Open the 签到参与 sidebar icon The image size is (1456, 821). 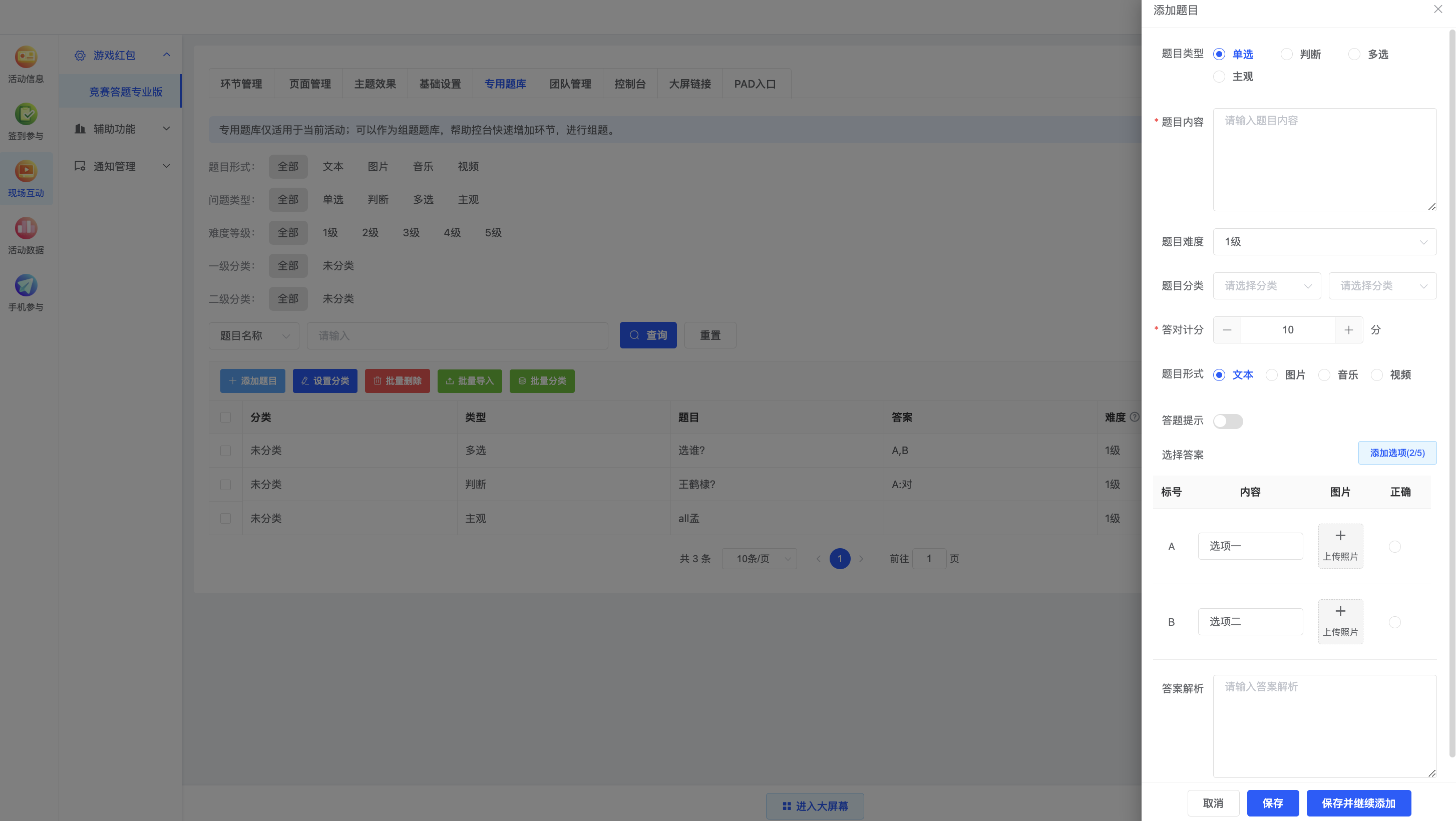[26, 114]
